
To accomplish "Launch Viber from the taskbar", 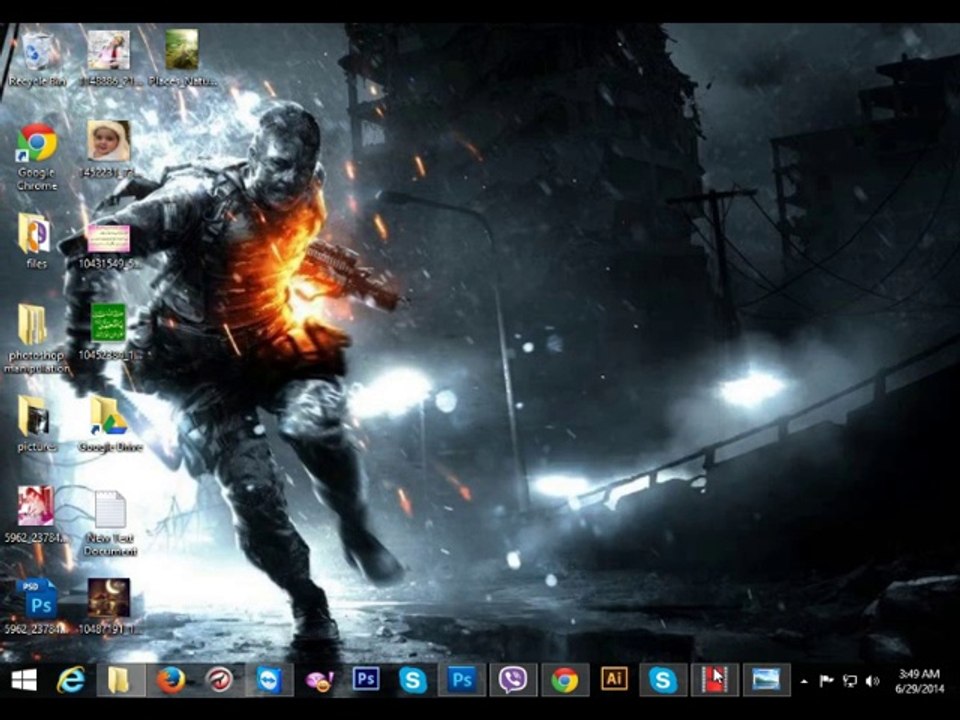I will pyautogui.click(x=513, y=680).
